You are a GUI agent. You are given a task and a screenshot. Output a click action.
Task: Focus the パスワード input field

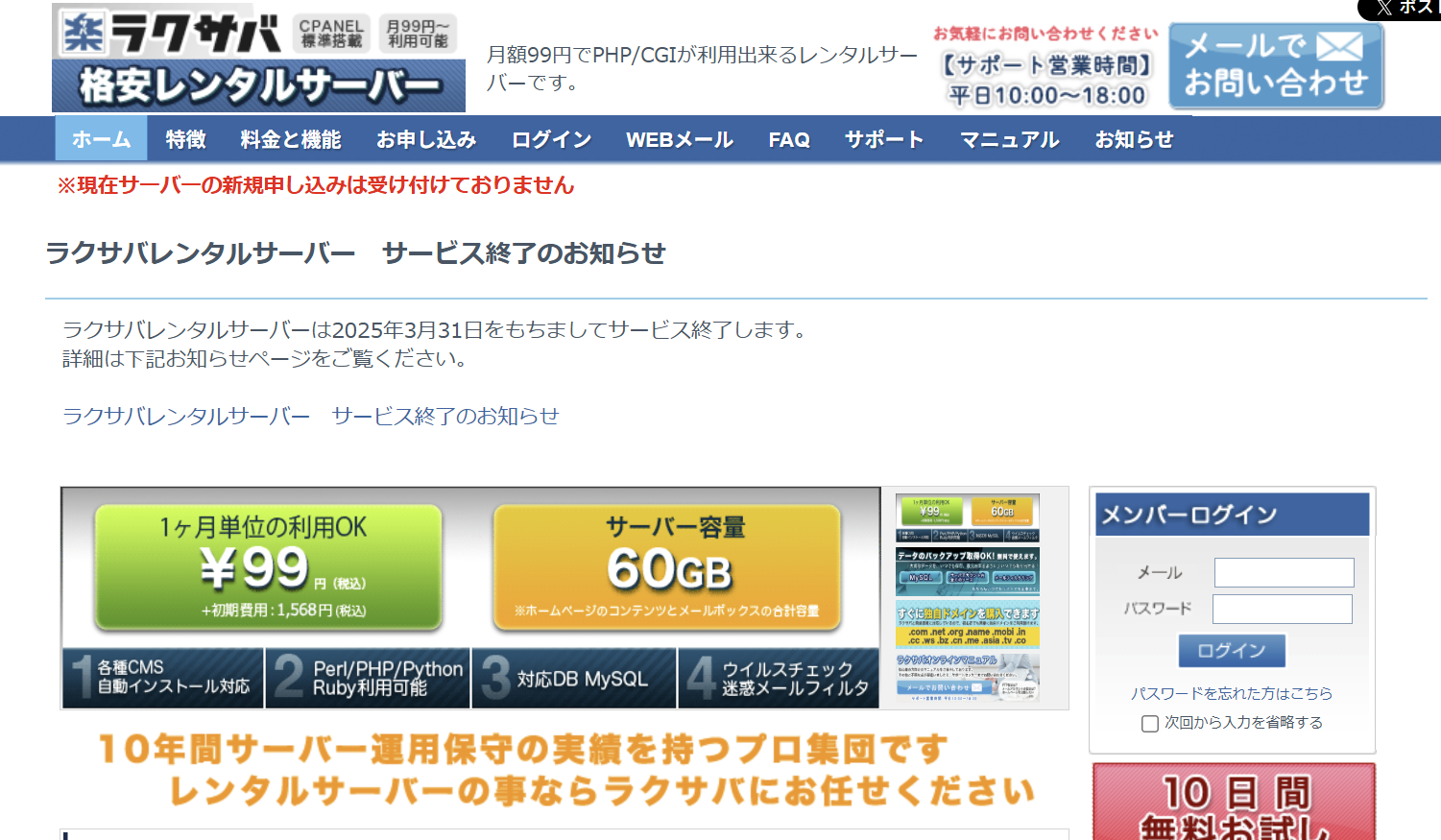click(1282, 609)
